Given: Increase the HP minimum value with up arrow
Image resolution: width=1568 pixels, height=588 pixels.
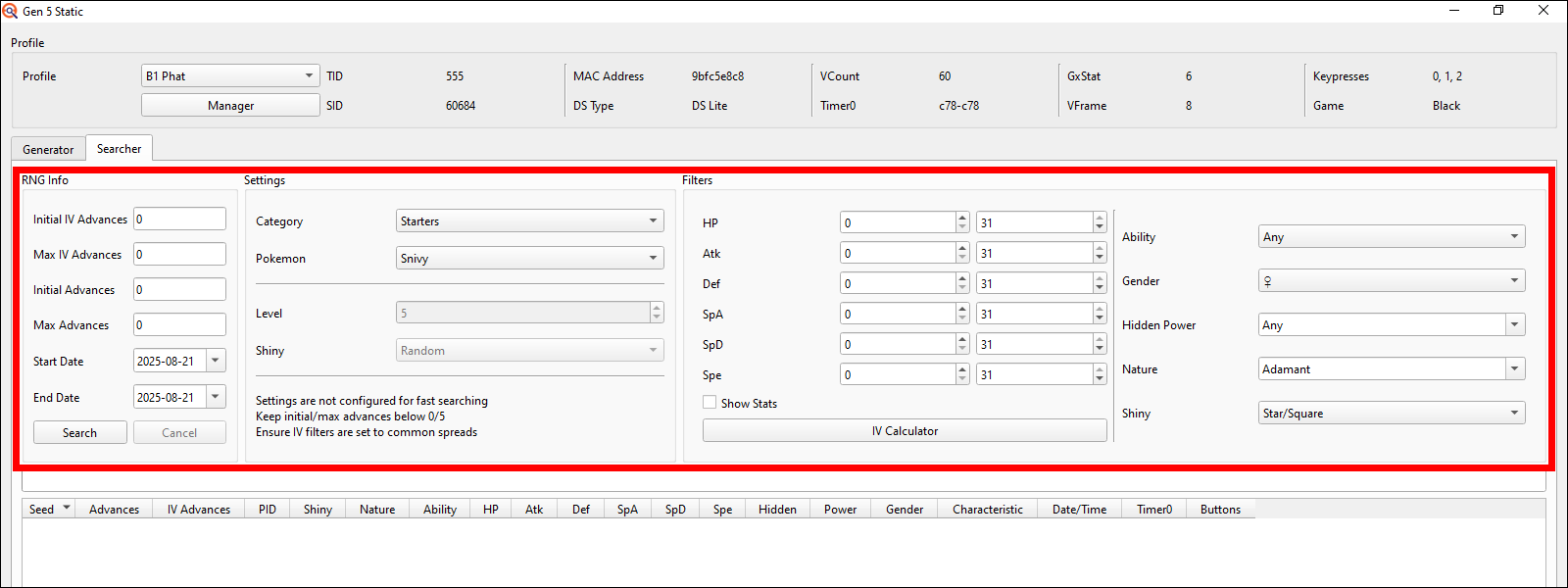Looking at the screenshot, I should tap(962, 218).
